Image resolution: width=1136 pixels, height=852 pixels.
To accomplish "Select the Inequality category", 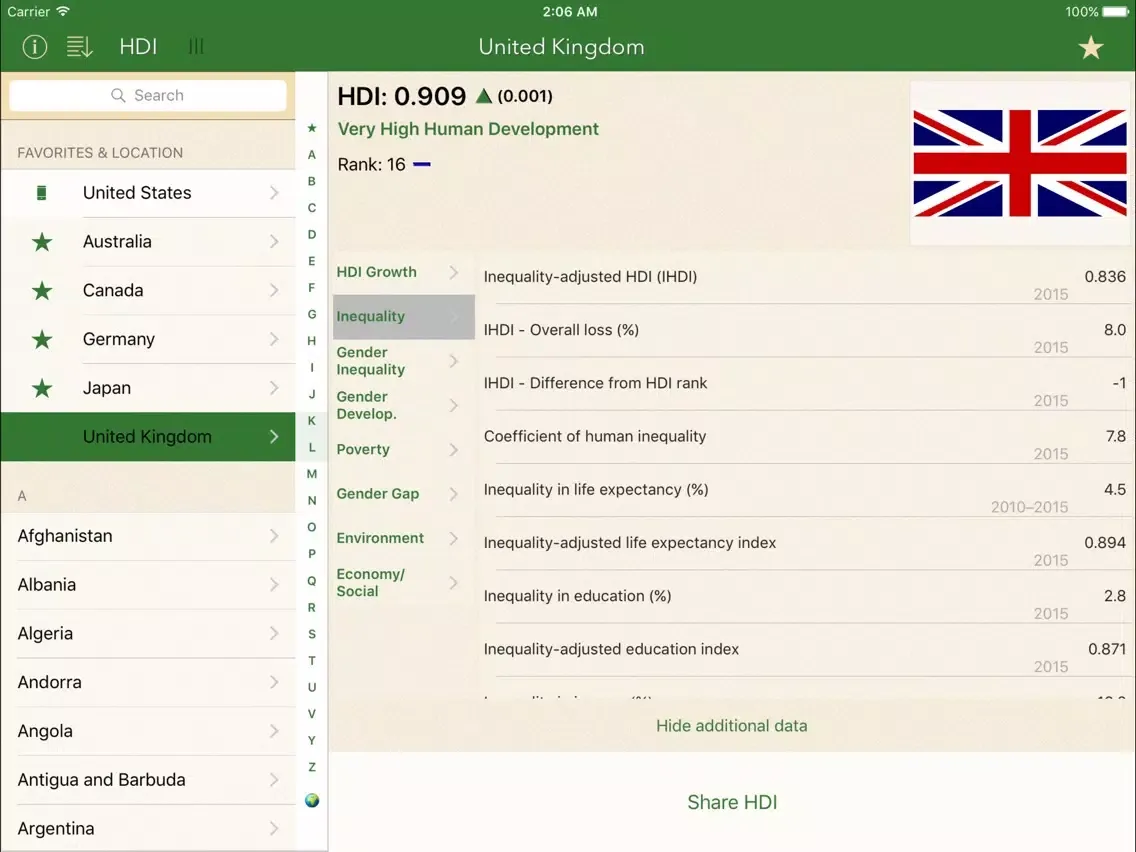I will (x=403, y=317).
